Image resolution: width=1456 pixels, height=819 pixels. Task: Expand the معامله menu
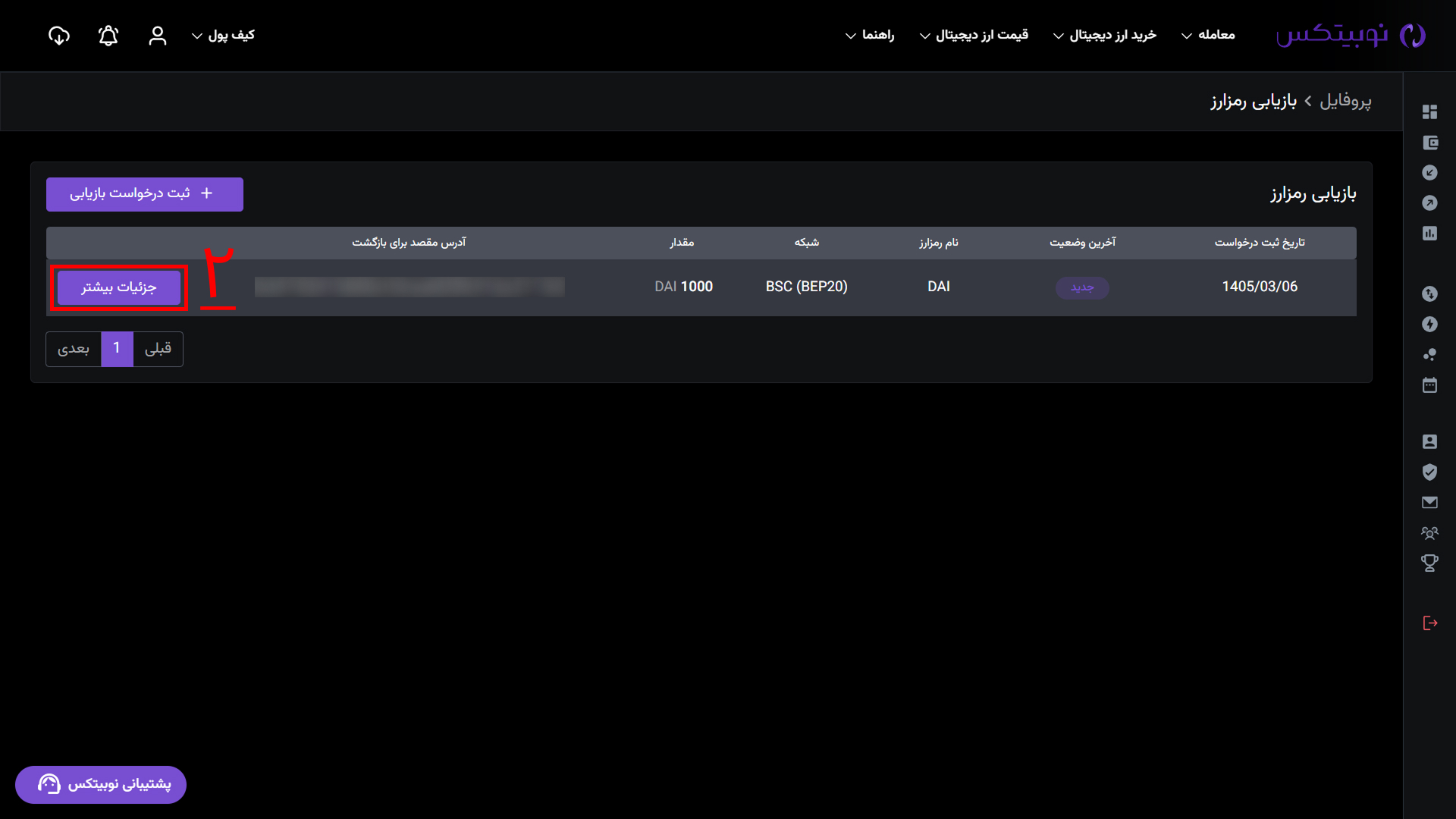pos(1208,35)
